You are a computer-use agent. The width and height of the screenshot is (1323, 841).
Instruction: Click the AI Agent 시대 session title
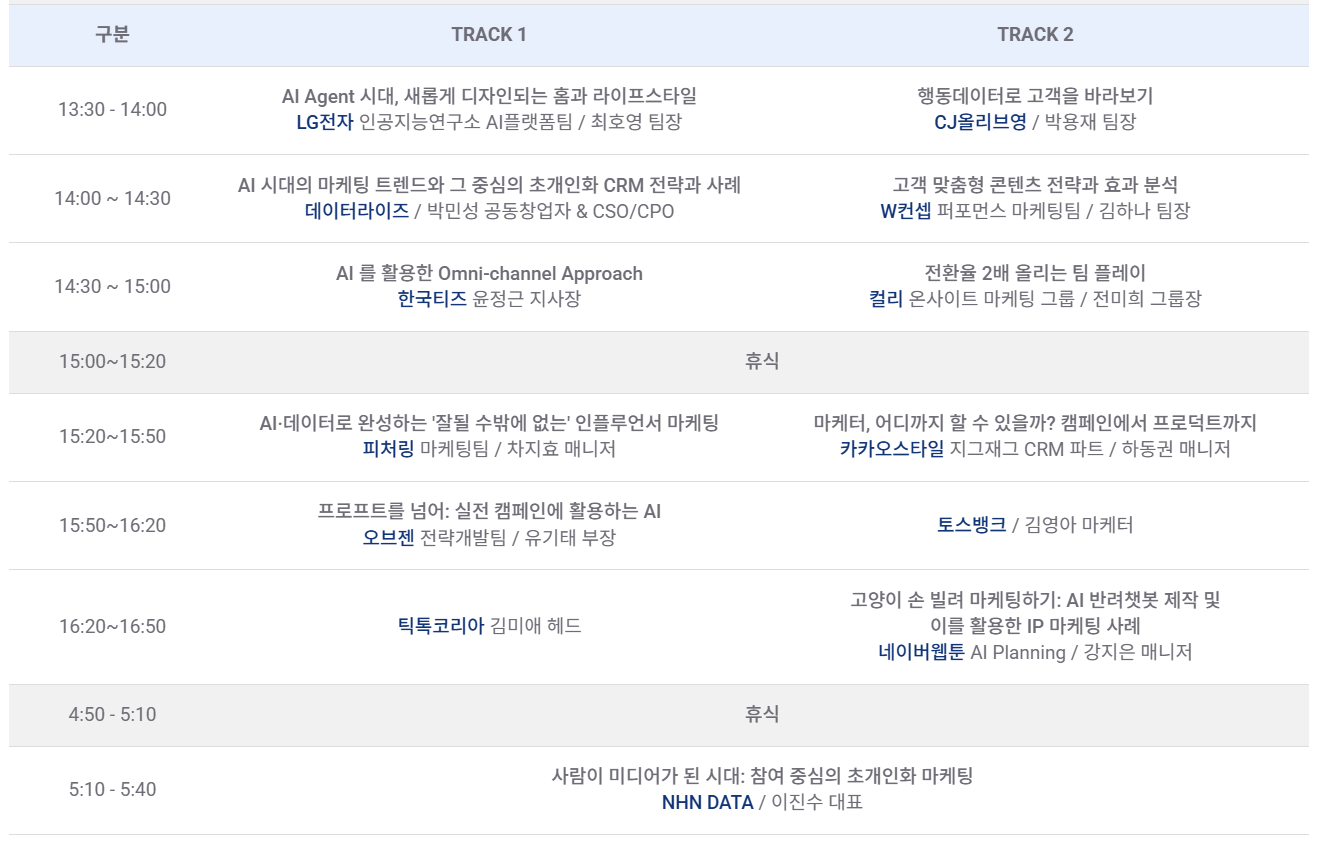(x=489, y=97)
